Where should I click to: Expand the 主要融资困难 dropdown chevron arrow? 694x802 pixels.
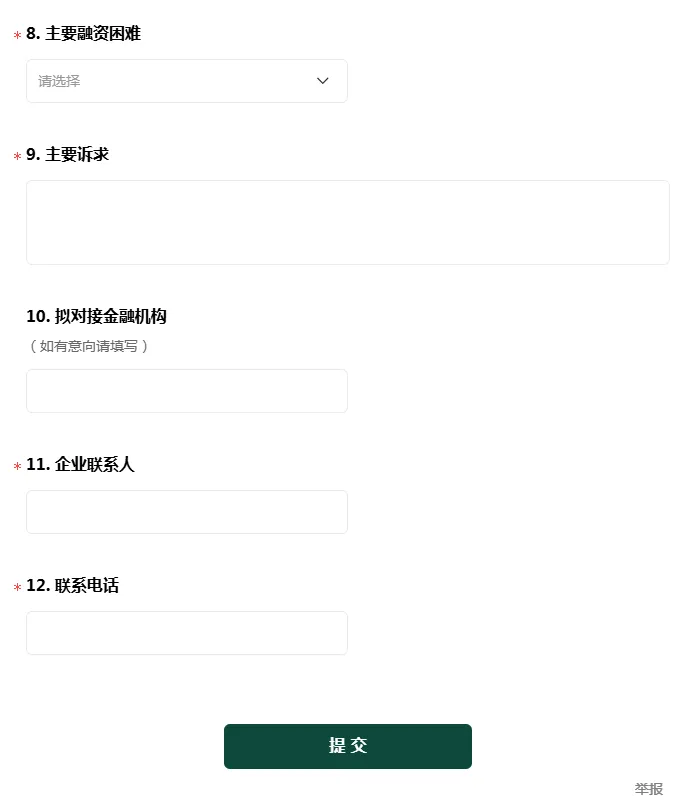click(x=322, y=81)
